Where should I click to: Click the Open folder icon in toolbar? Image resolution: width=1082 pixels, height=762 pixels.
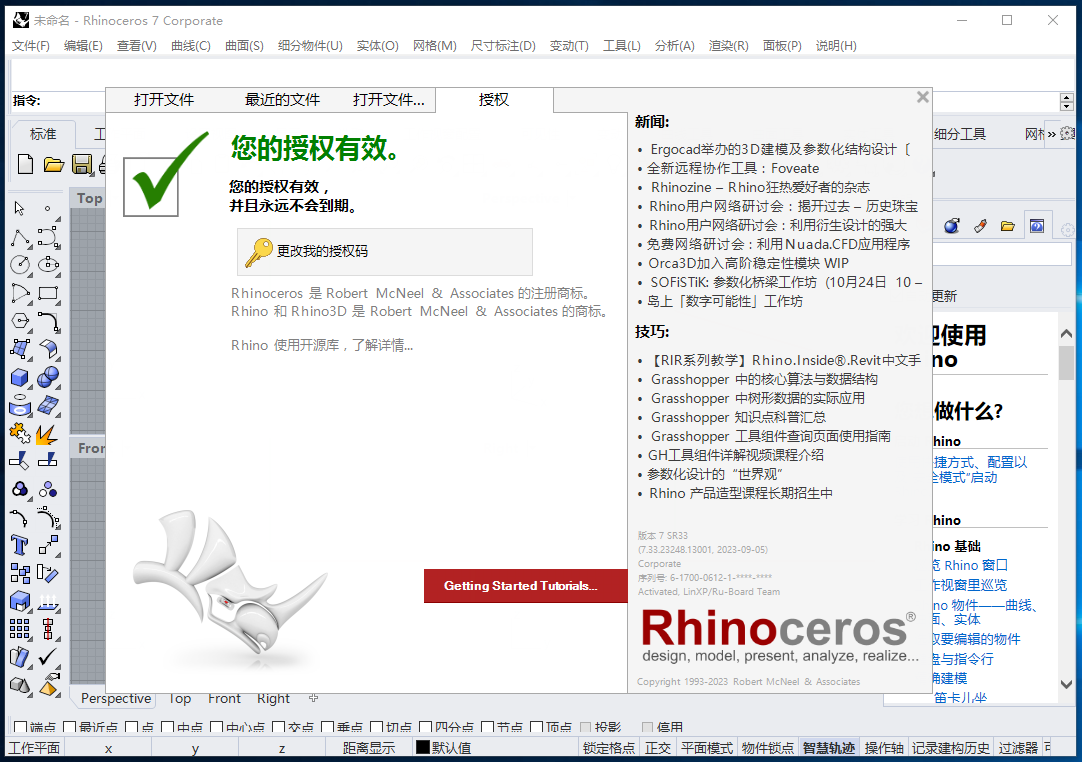coord(53,164)
